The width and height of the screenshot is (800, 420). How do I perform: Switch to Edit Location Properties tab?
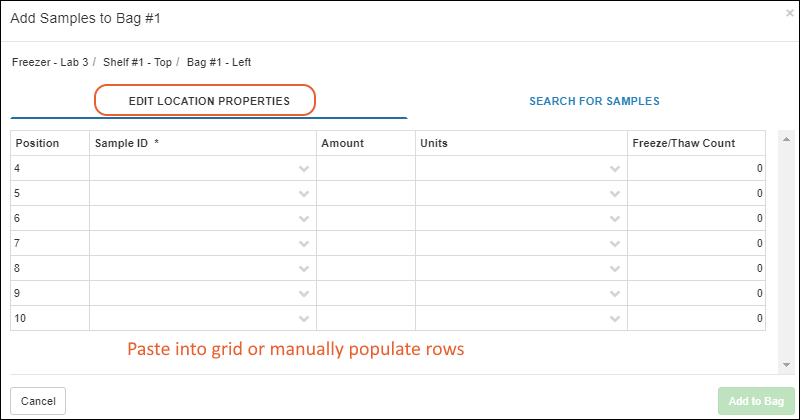(209, 101)
